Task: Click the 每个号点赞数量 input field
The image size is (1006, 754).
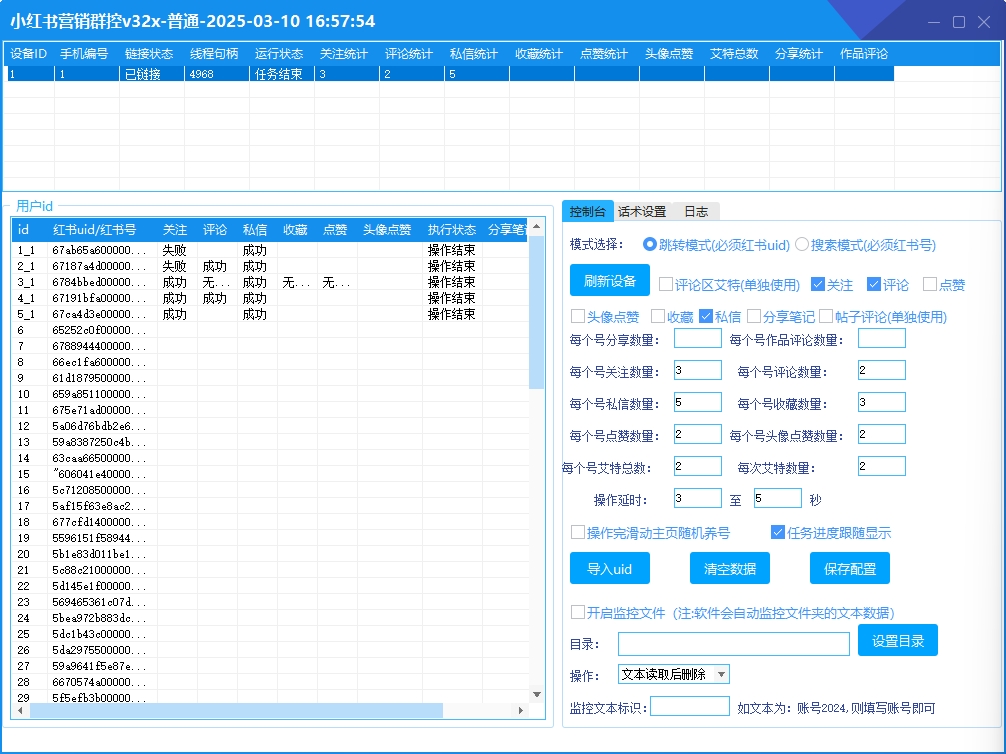Action: [x=697, y=434]
